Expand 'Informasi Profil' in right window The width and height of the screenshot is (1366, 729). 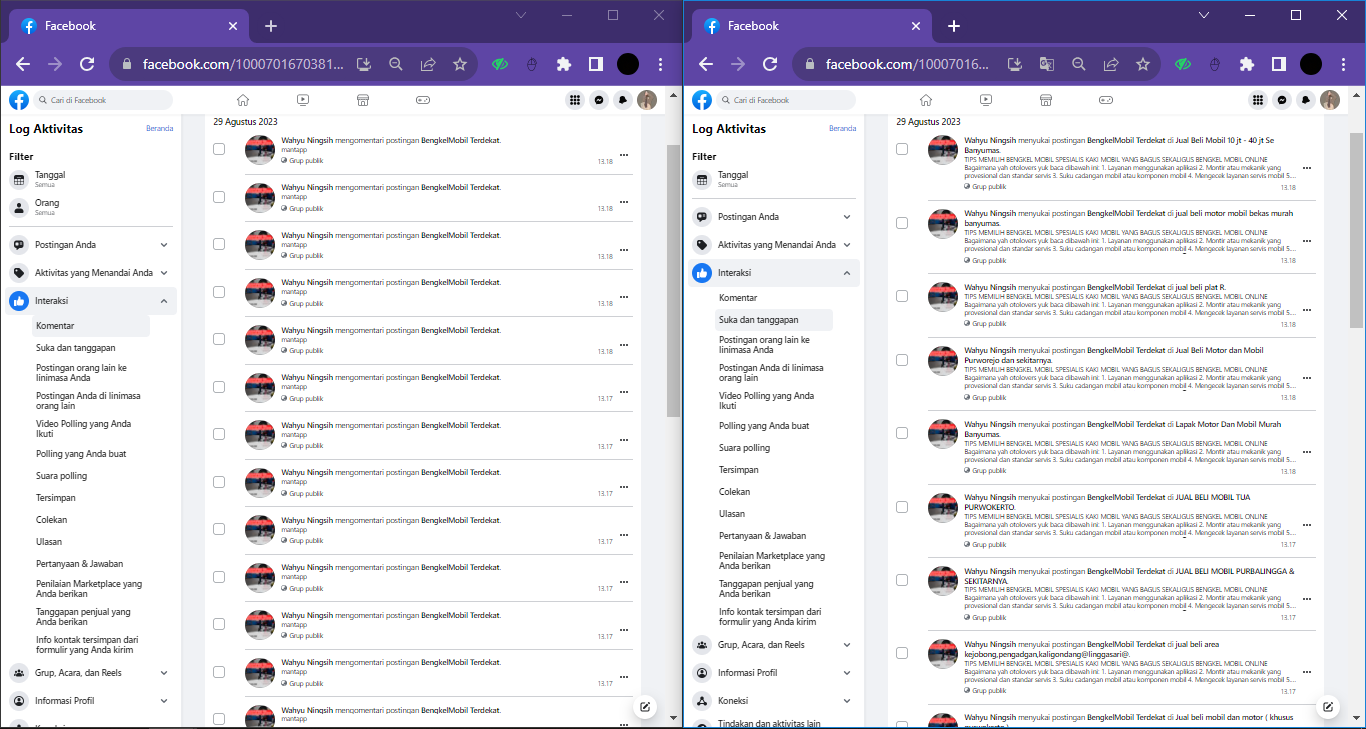tap(774, 673)
